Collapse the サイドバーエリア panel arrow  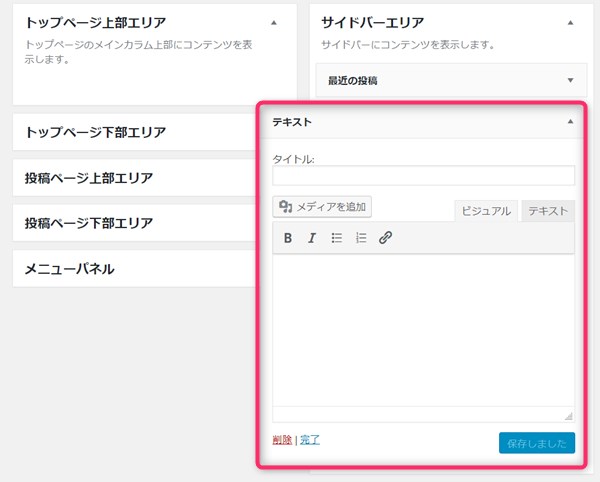tap(570, 23)
